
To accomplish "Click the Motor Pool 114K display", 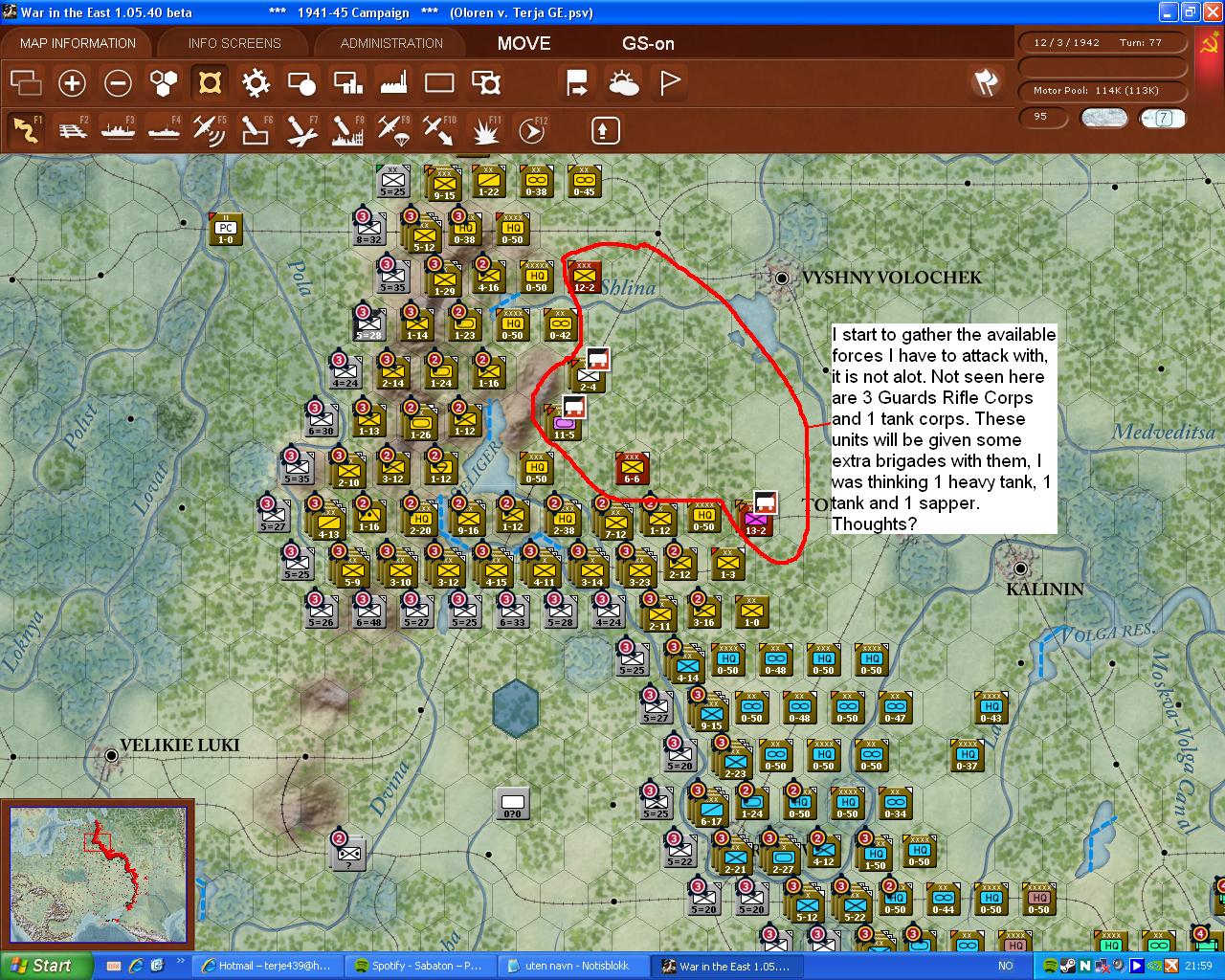I will [x=1102, y=90].
